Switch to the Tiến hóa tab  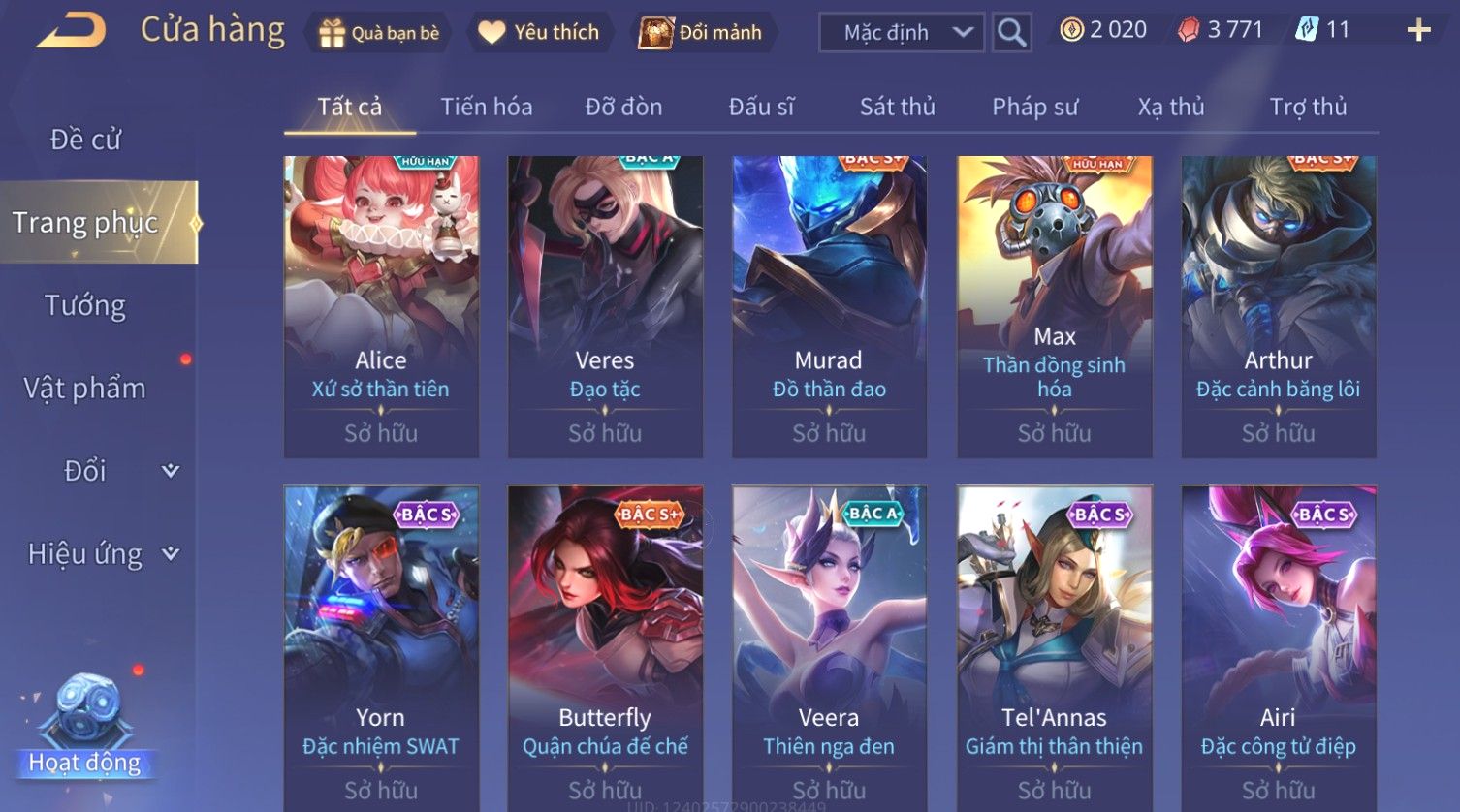(487, 107)
